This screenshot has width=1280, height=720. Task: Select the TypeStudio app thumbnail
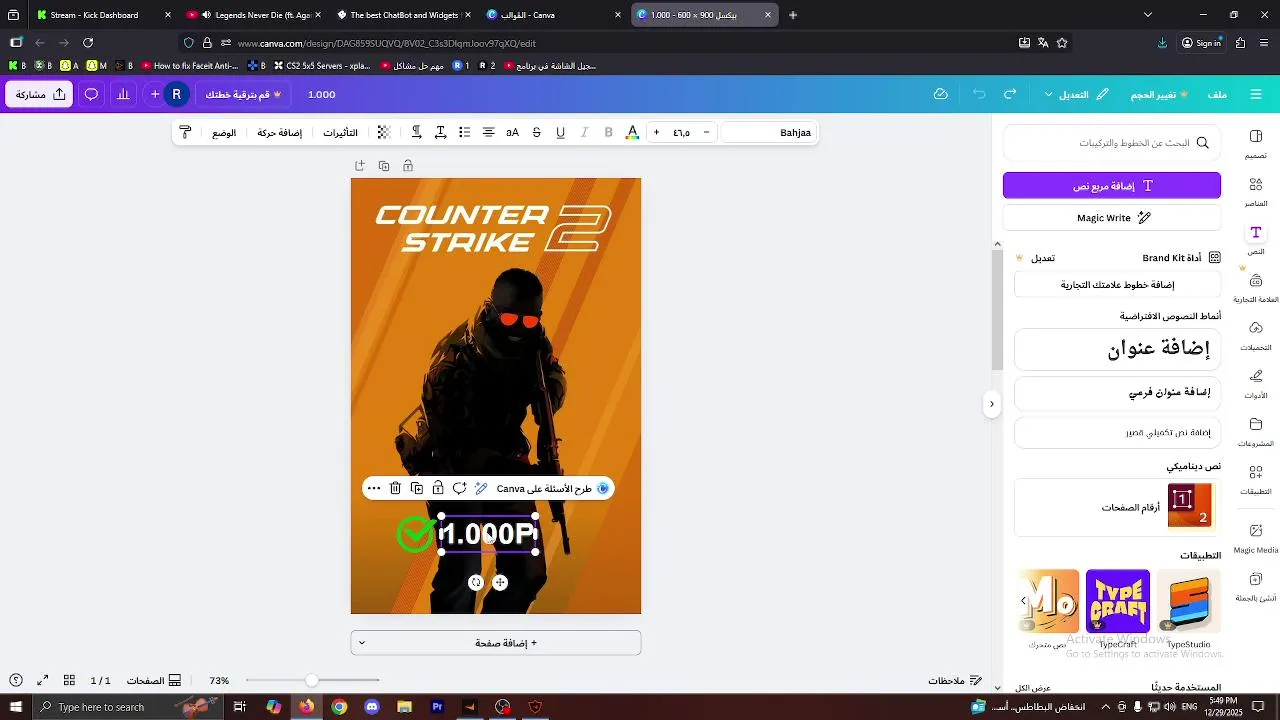tap(1189, 602)
